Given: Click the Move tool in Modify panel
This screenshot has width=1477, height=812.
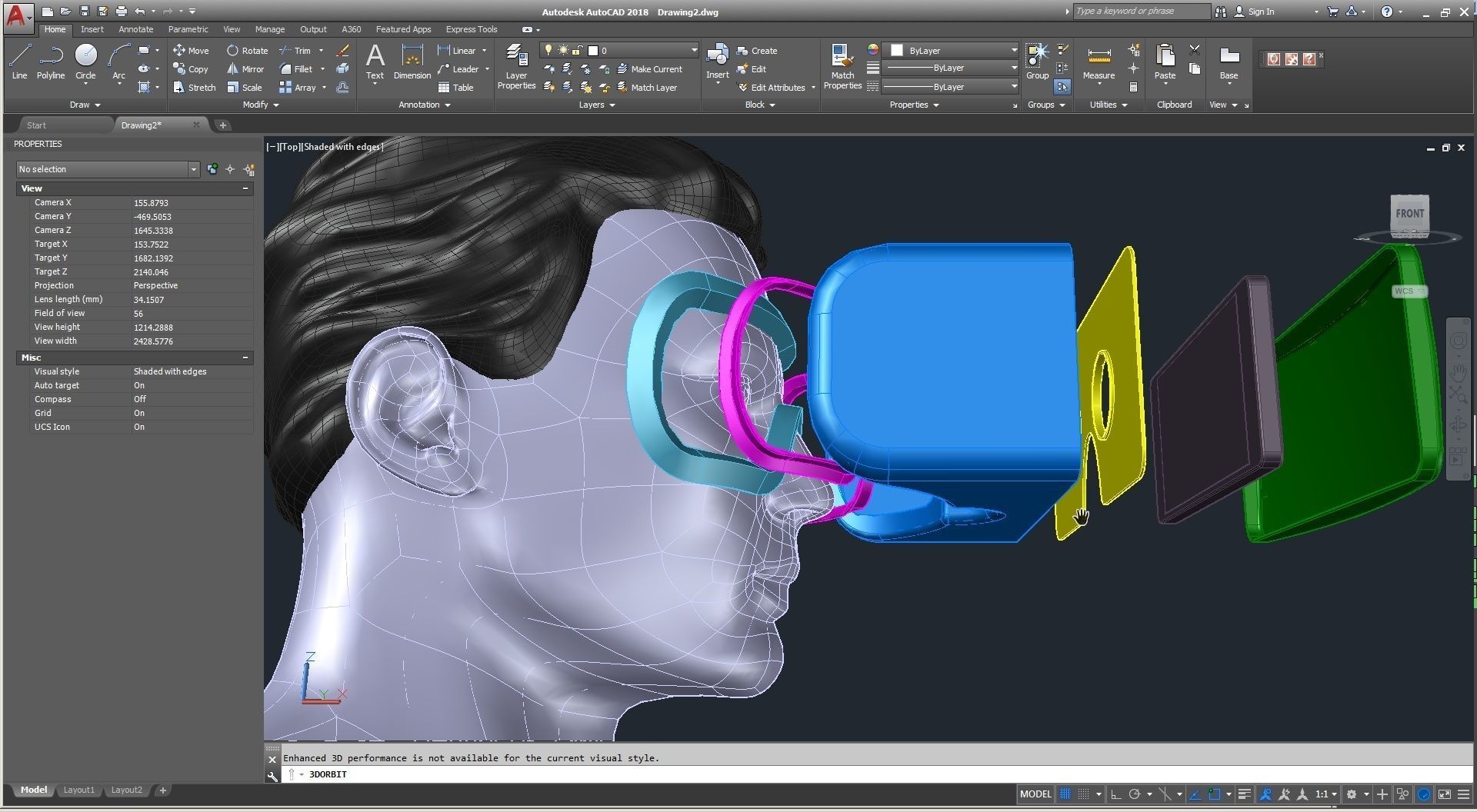Looking at the screenshot, I should 191,50.
